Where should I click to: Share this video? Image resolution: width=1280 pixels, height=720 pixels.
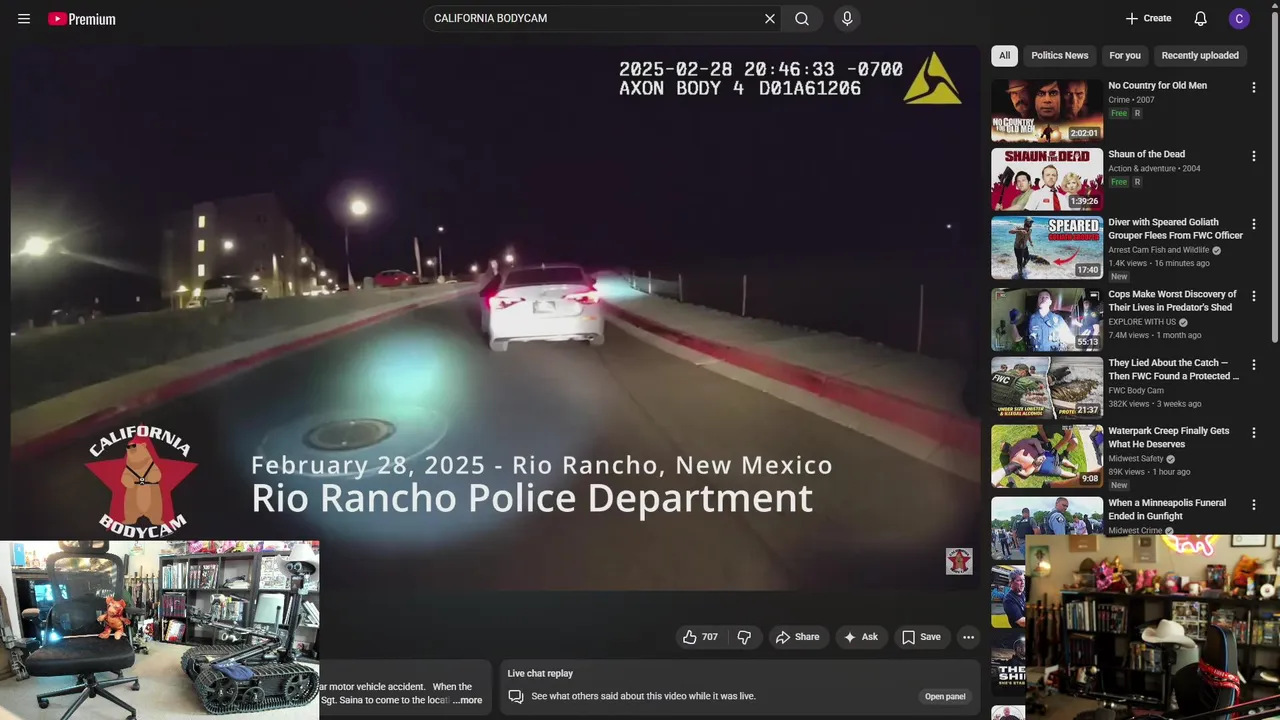(x=797, y=637)
